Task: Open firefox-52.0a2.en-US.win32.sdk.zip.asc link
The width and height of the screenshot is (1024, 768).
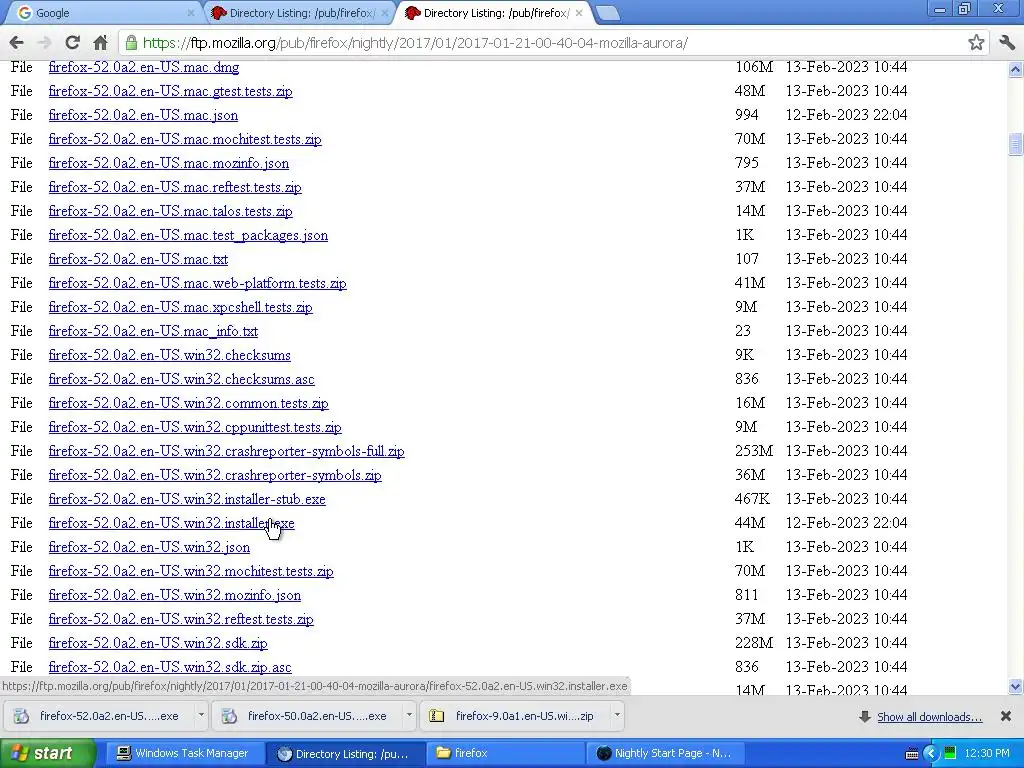Action: click(x=170, y=667)
